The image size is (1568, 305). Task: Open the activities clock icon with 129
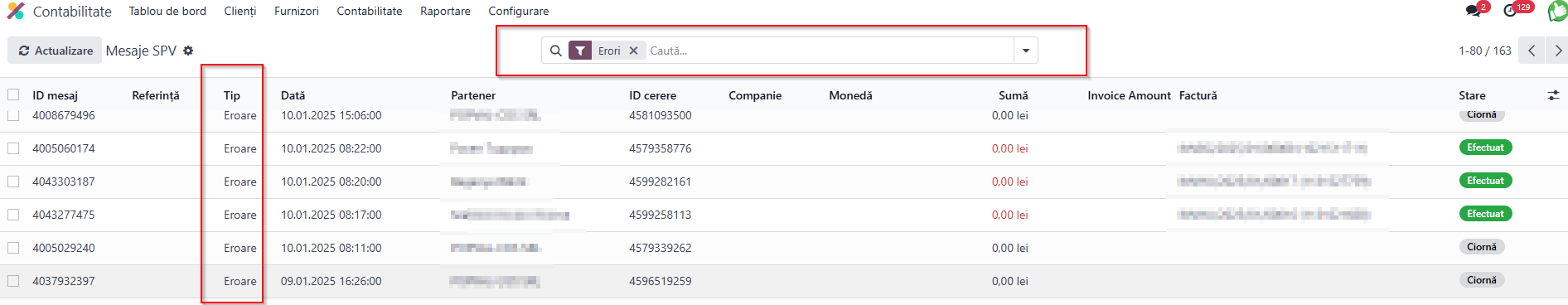1510,11
